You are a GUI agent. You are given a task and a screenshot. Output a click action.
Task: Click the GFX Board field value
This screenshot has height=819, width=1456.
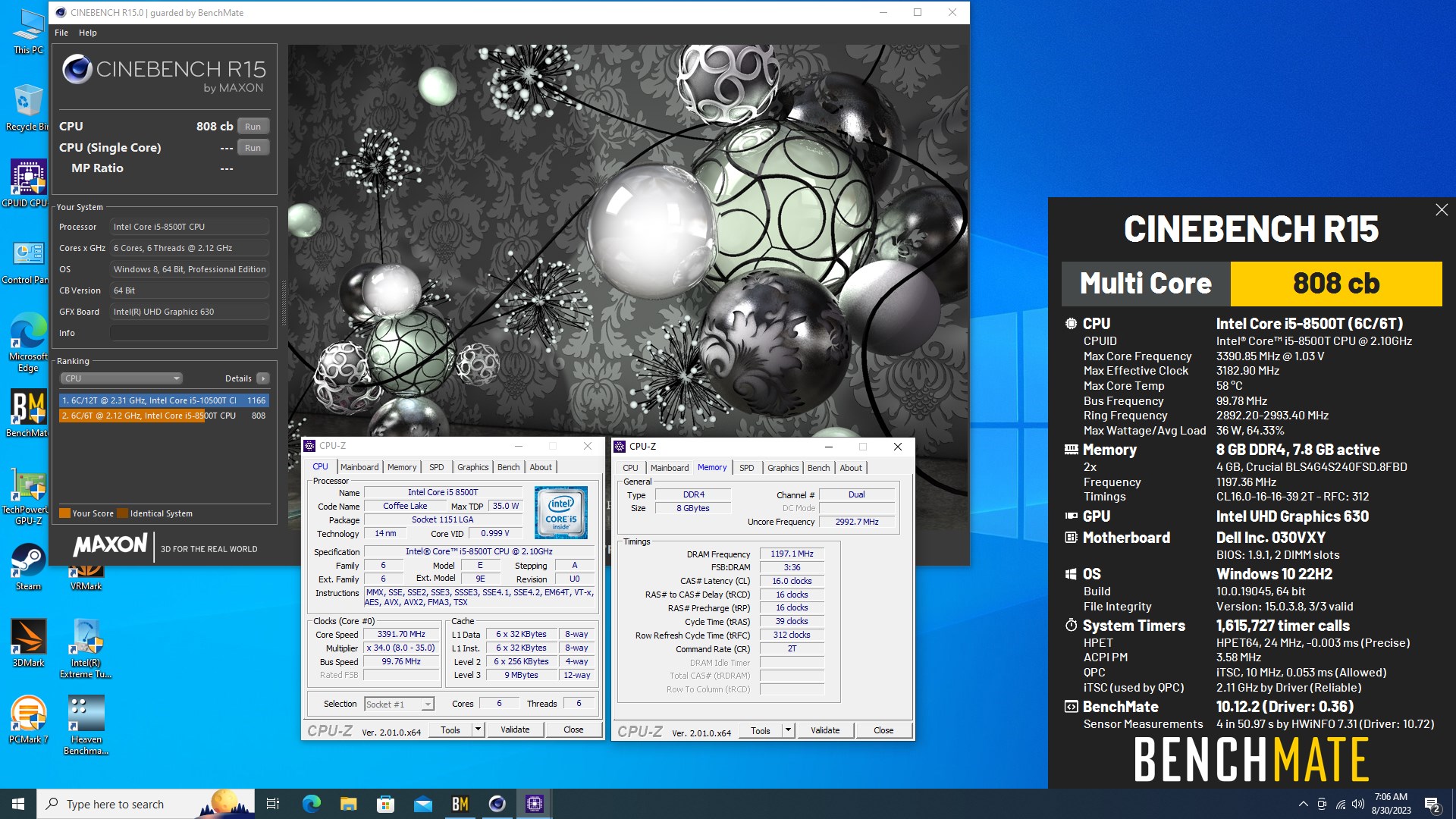(190, 312)
